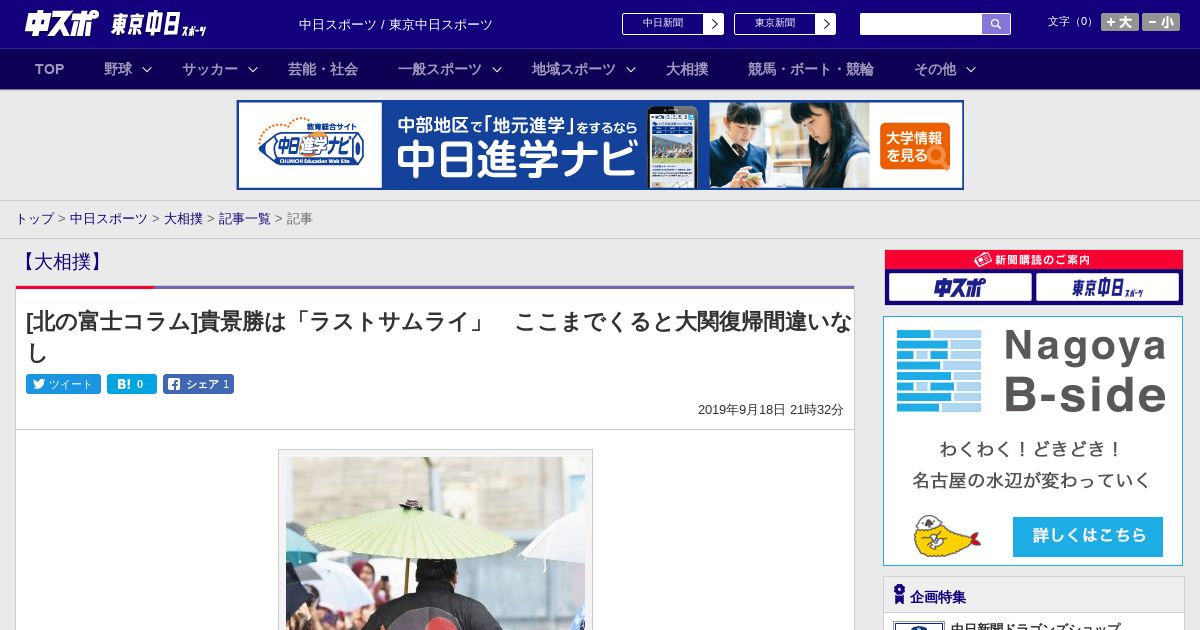Share article via Twitter ツイート button

[63, 384]
